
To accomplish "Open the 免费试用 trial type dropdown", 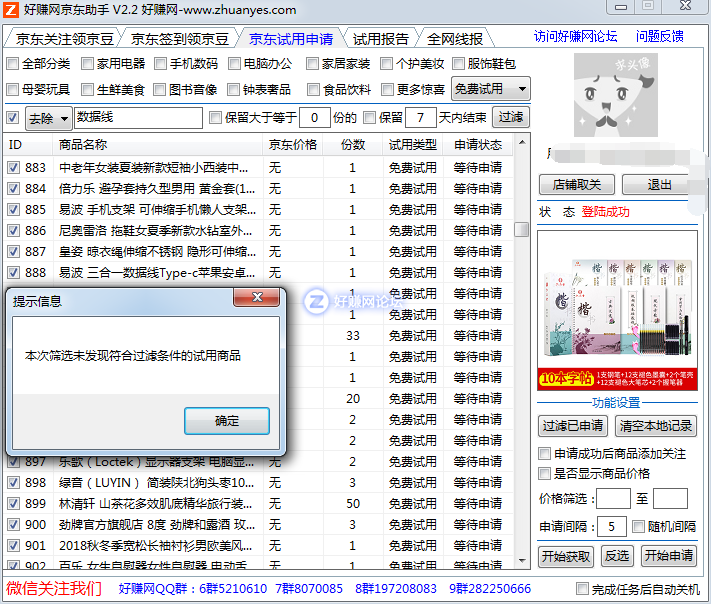I will [491, 89].
